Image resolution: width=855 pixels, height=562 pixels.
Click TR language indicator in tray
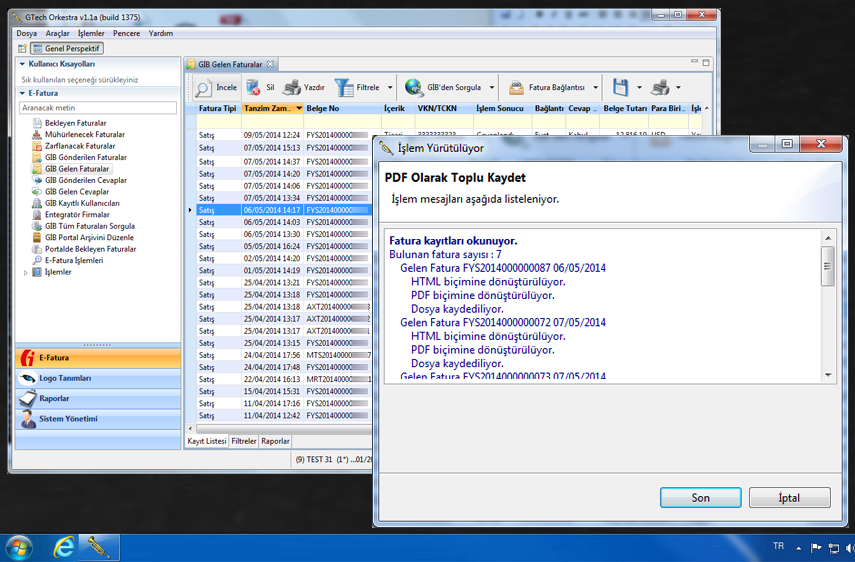[x=778, y=546]
